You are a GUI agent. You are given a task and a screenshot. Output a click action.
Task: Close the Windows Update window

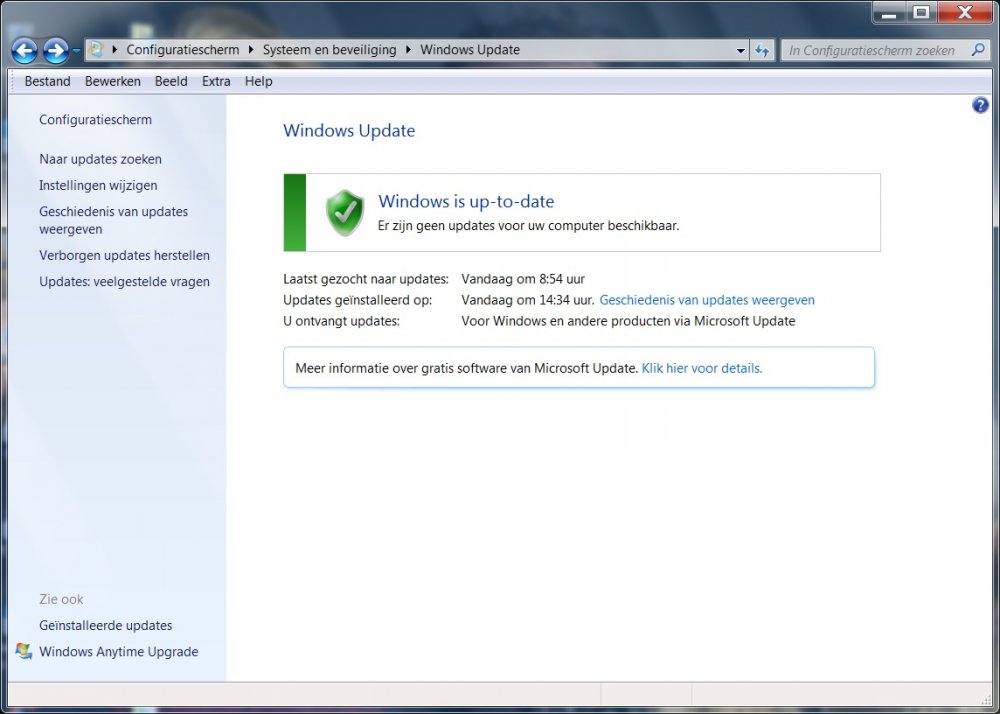point(965,13)
